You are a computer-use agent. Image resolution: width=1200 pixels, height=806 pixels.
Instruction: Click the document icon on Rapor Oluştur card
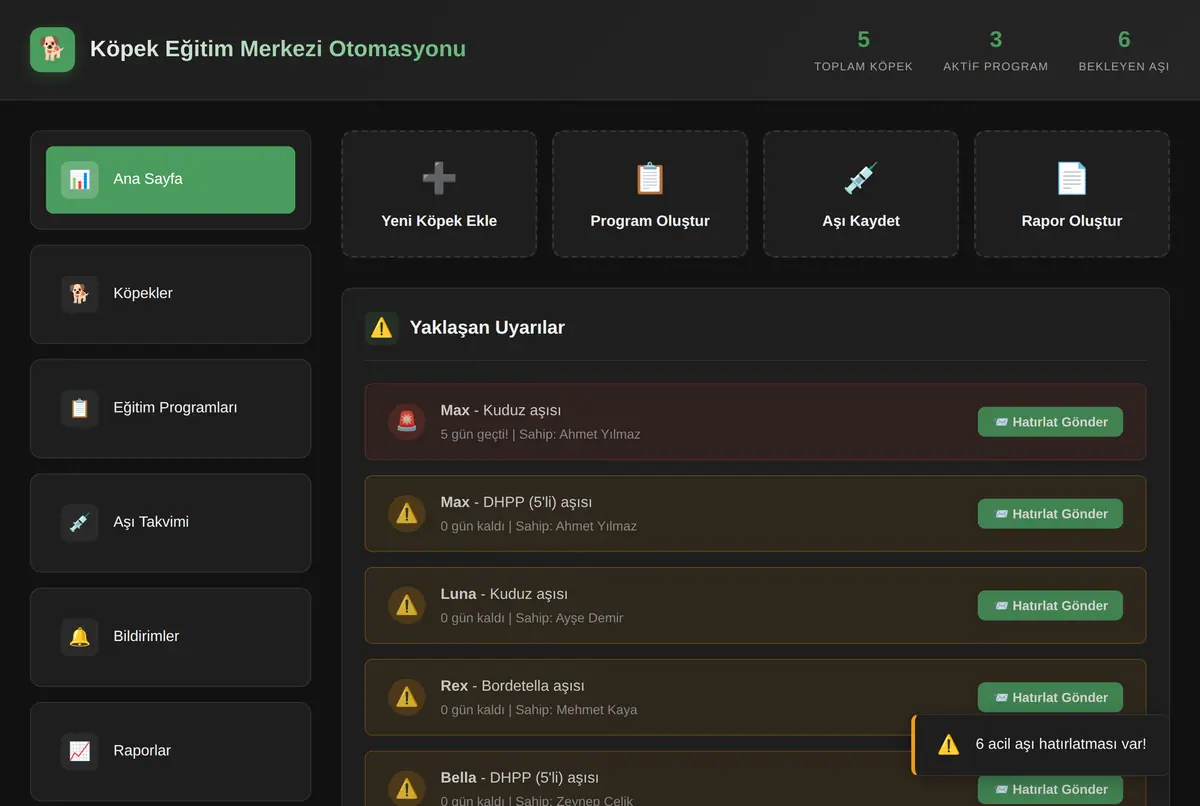tap(1072, 178)
